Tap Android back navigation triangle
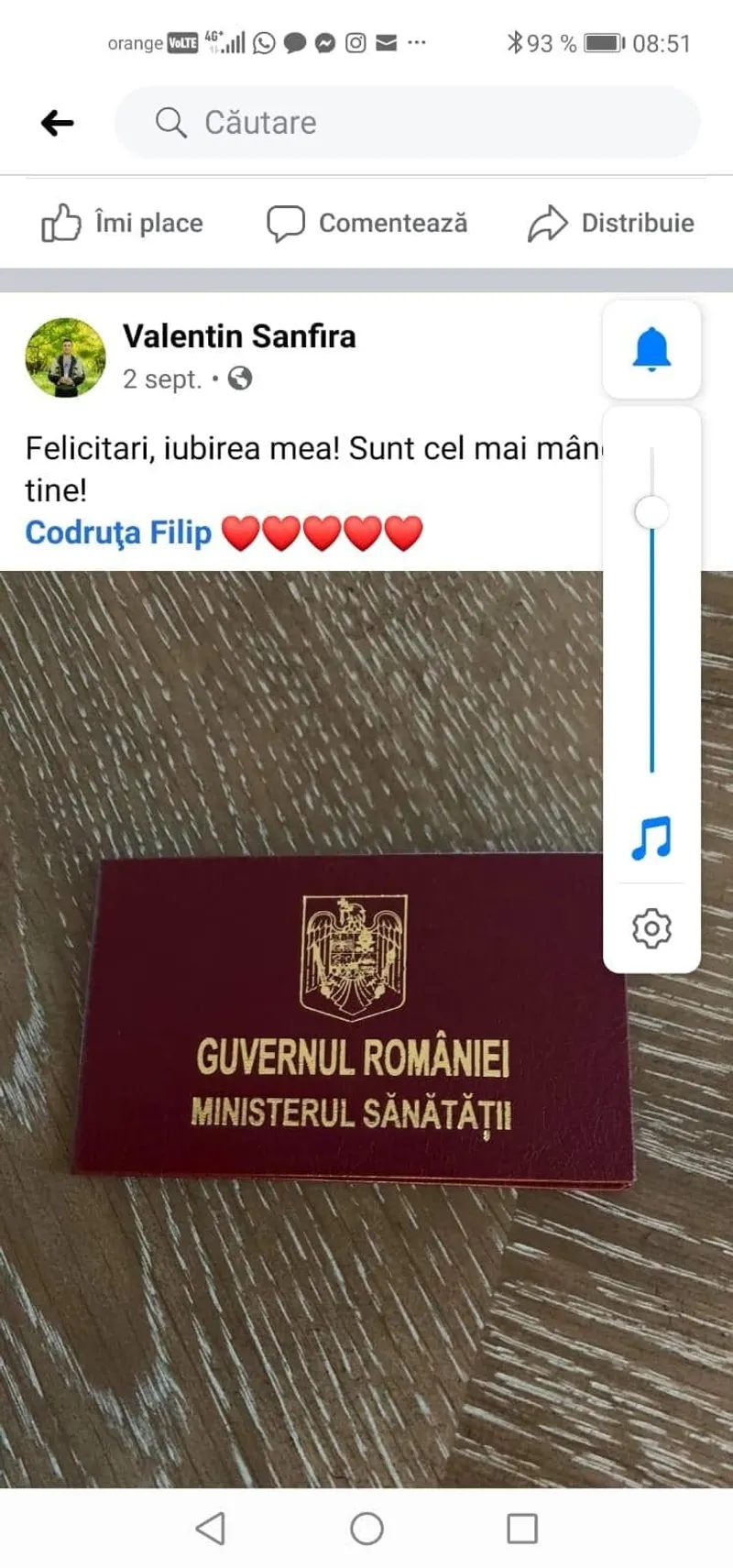 211,1528
